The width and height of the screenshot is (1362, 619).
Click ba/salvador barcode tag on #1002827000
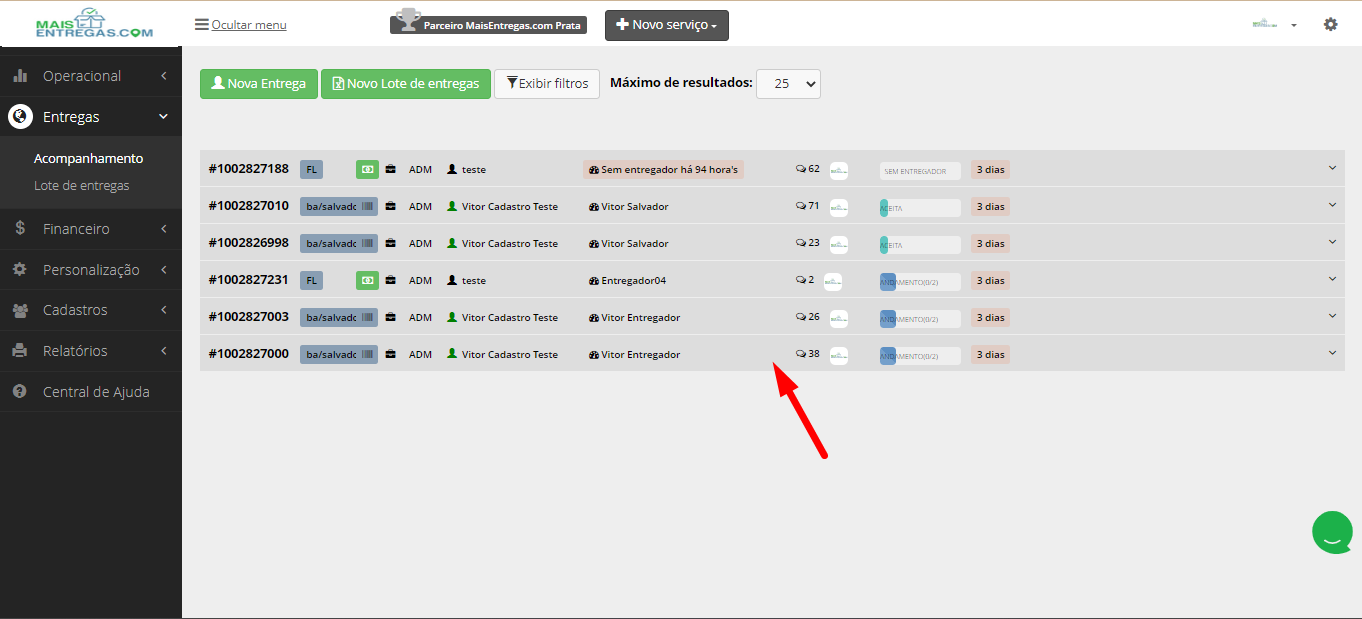click(x=339, y=355)
